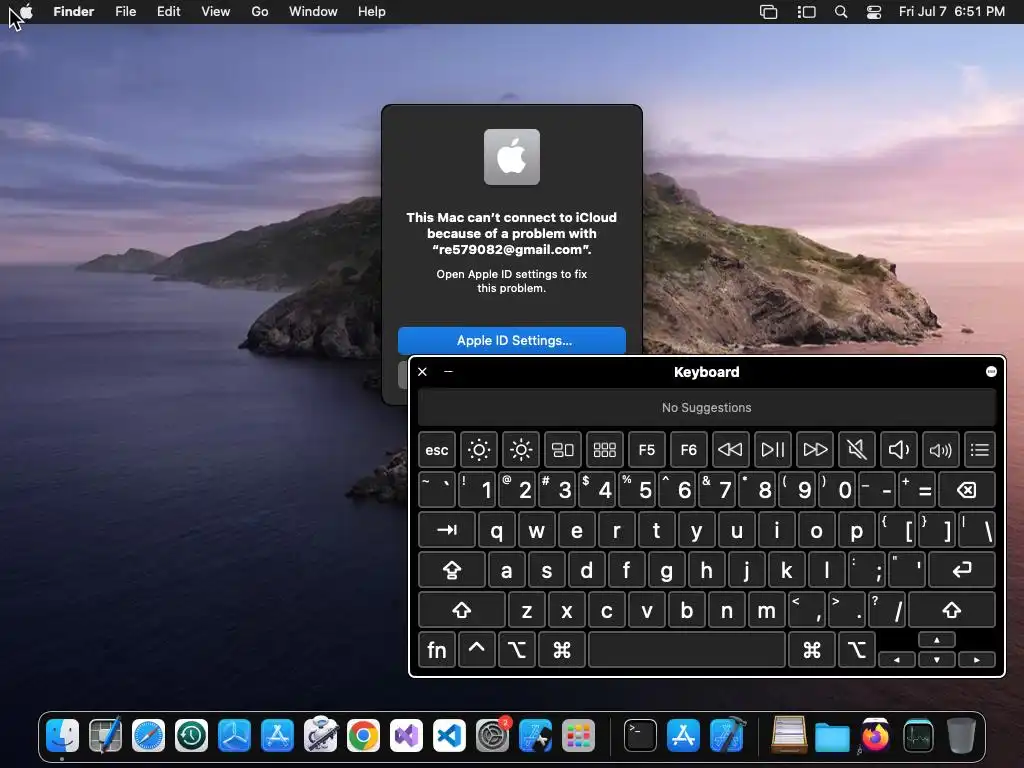1024x768 pixels.
Task: Tap the down arrow key
Action: pos(936,660)
